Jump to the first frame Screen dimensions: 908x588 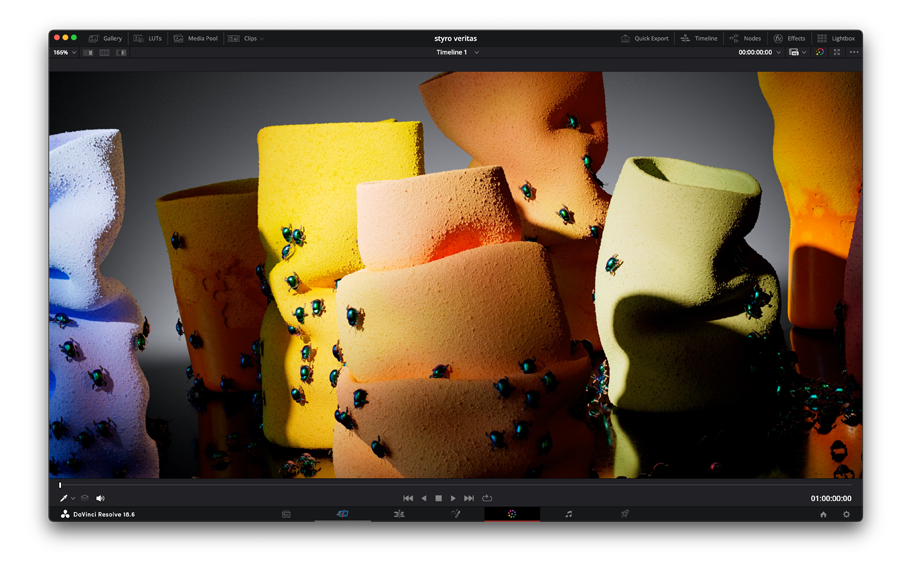(408, 498)
